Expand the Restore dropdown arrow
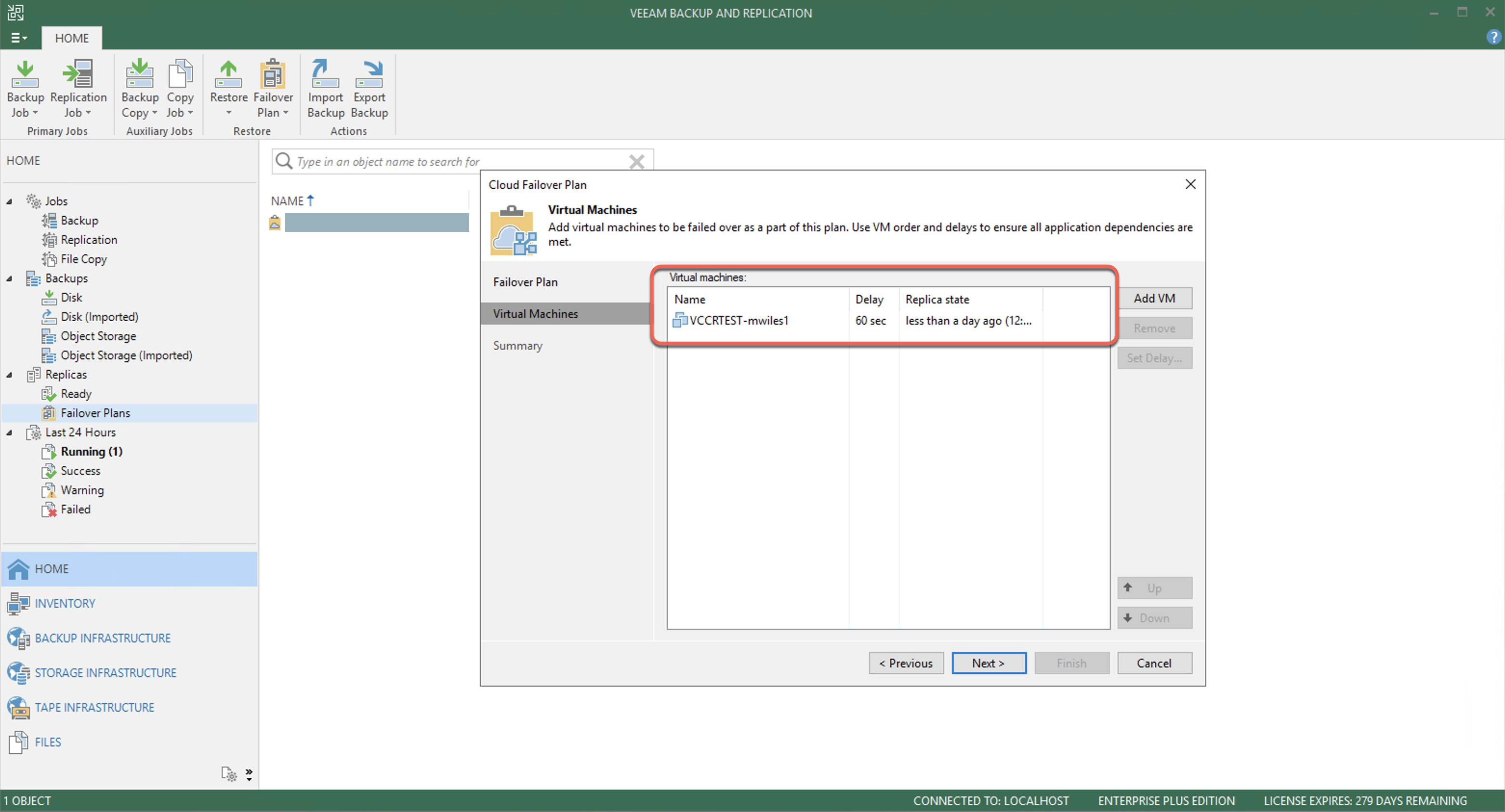Image resolution: width=1505 pixels, height=812 pixels. [x=229, y=113]
